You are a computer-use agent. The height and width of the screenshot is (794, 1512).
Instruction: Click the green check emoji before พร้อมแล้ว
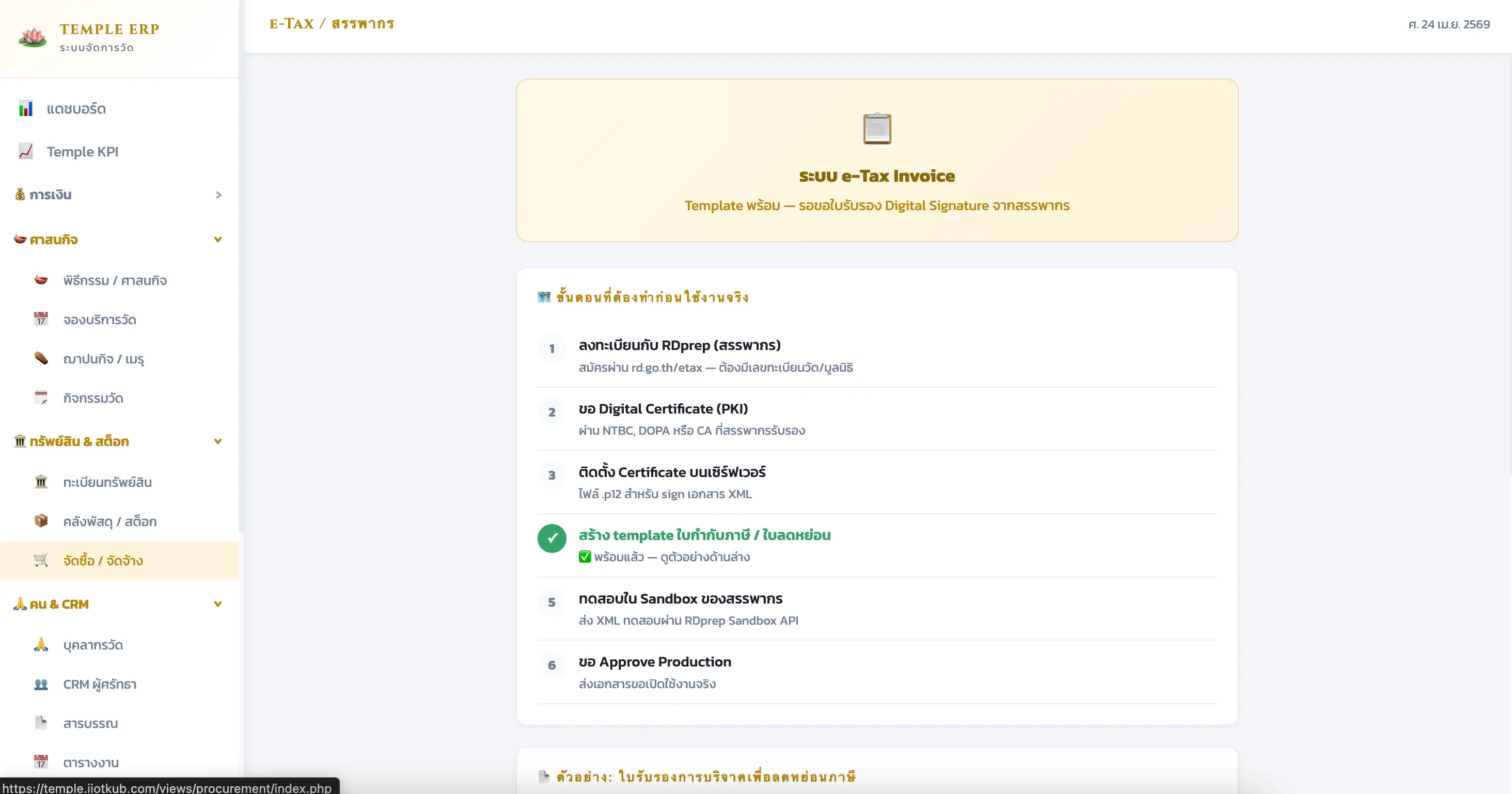coord(585,557)
